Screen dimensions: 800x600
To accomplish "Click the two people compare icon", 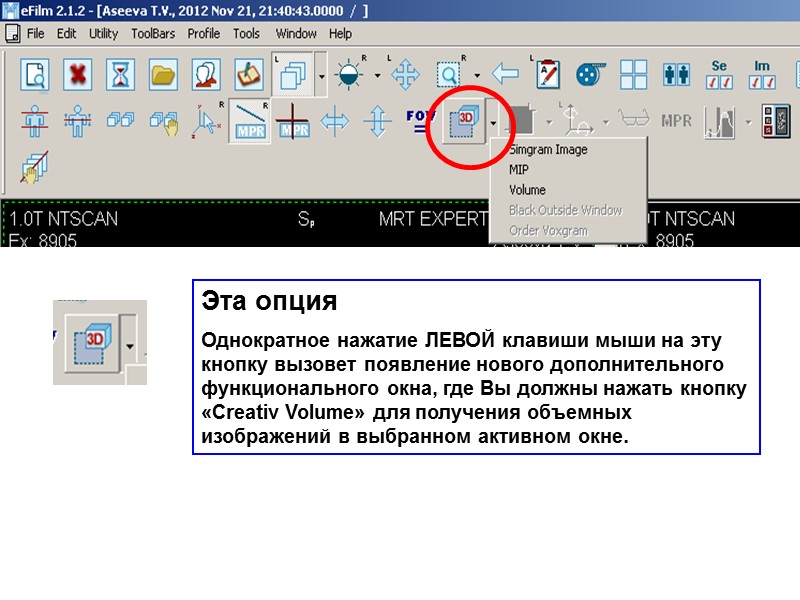I will click(677, 75).
